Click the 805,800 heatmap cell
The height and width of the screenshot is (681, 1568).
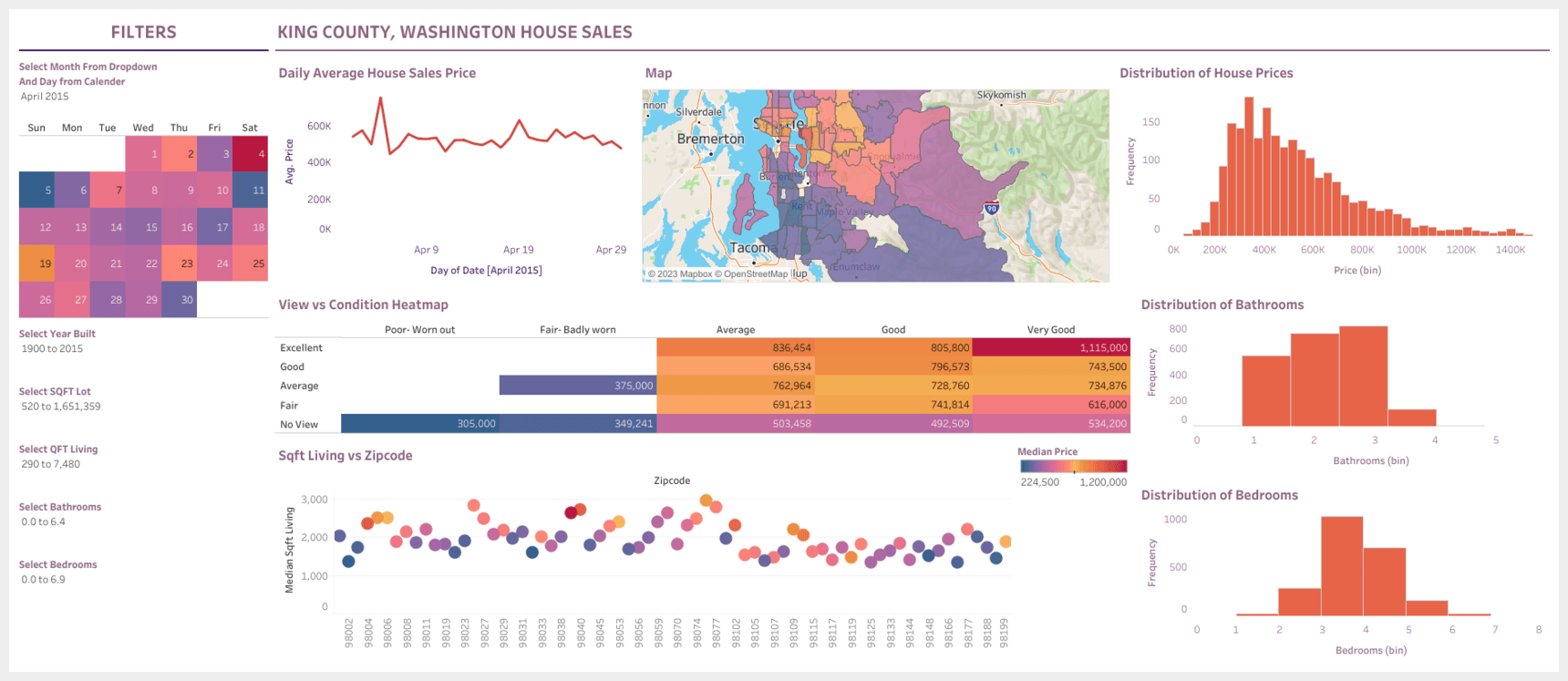[x=893, y=347]
